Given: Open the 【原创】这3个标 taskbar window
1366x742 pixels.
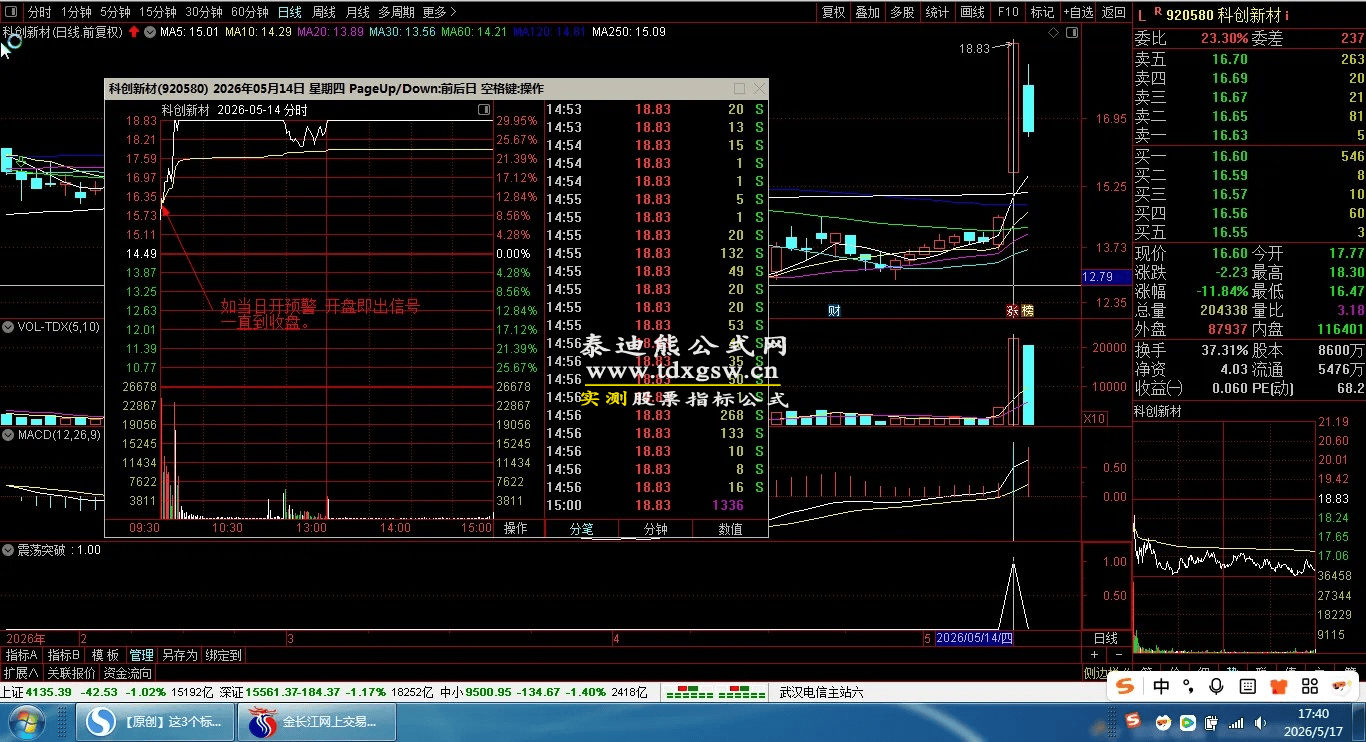Looking at the screenshot, I should pyautogui.click(x=155, y=721).
